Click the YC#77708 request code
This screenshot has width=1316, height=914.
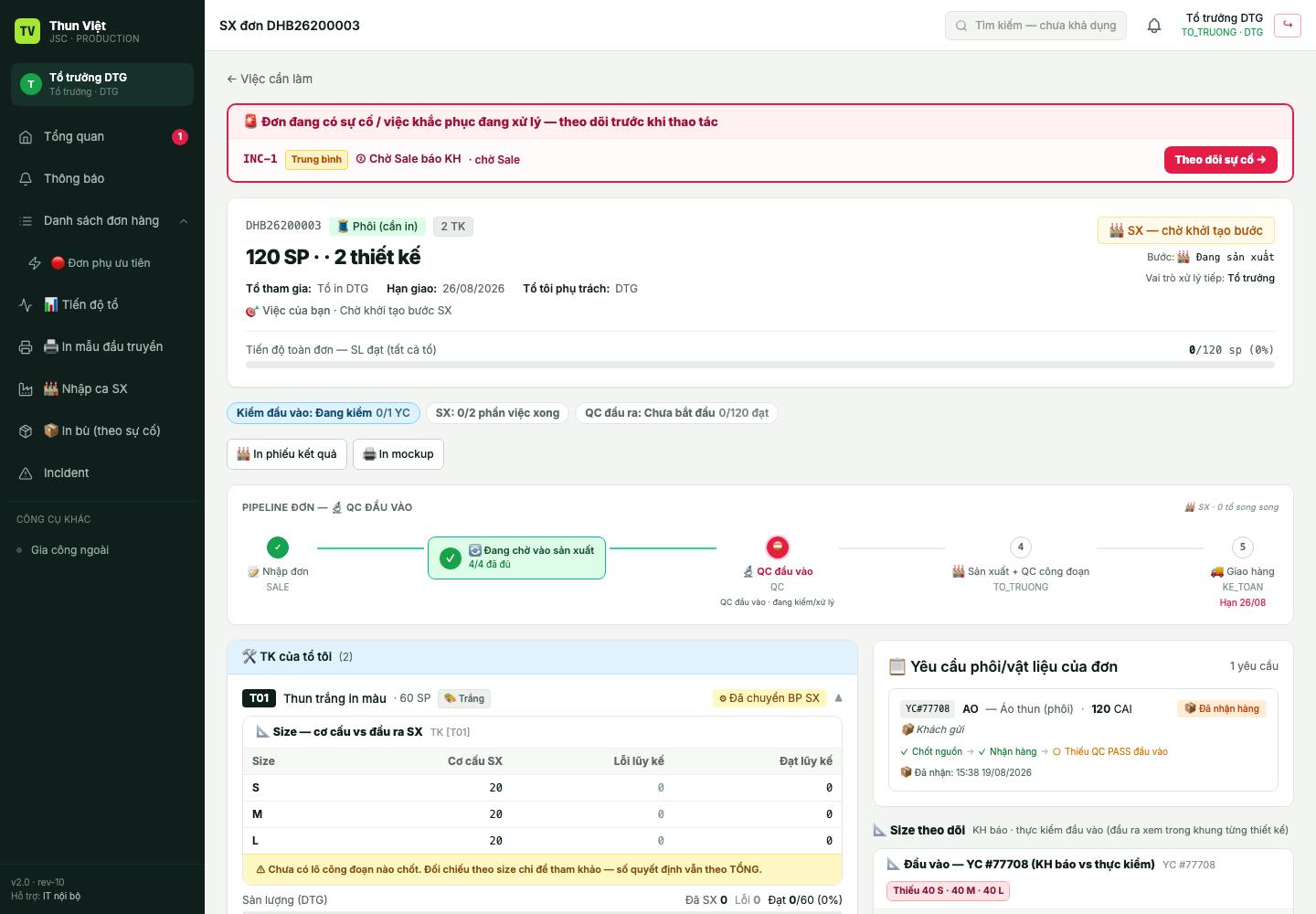coord(928,708)
